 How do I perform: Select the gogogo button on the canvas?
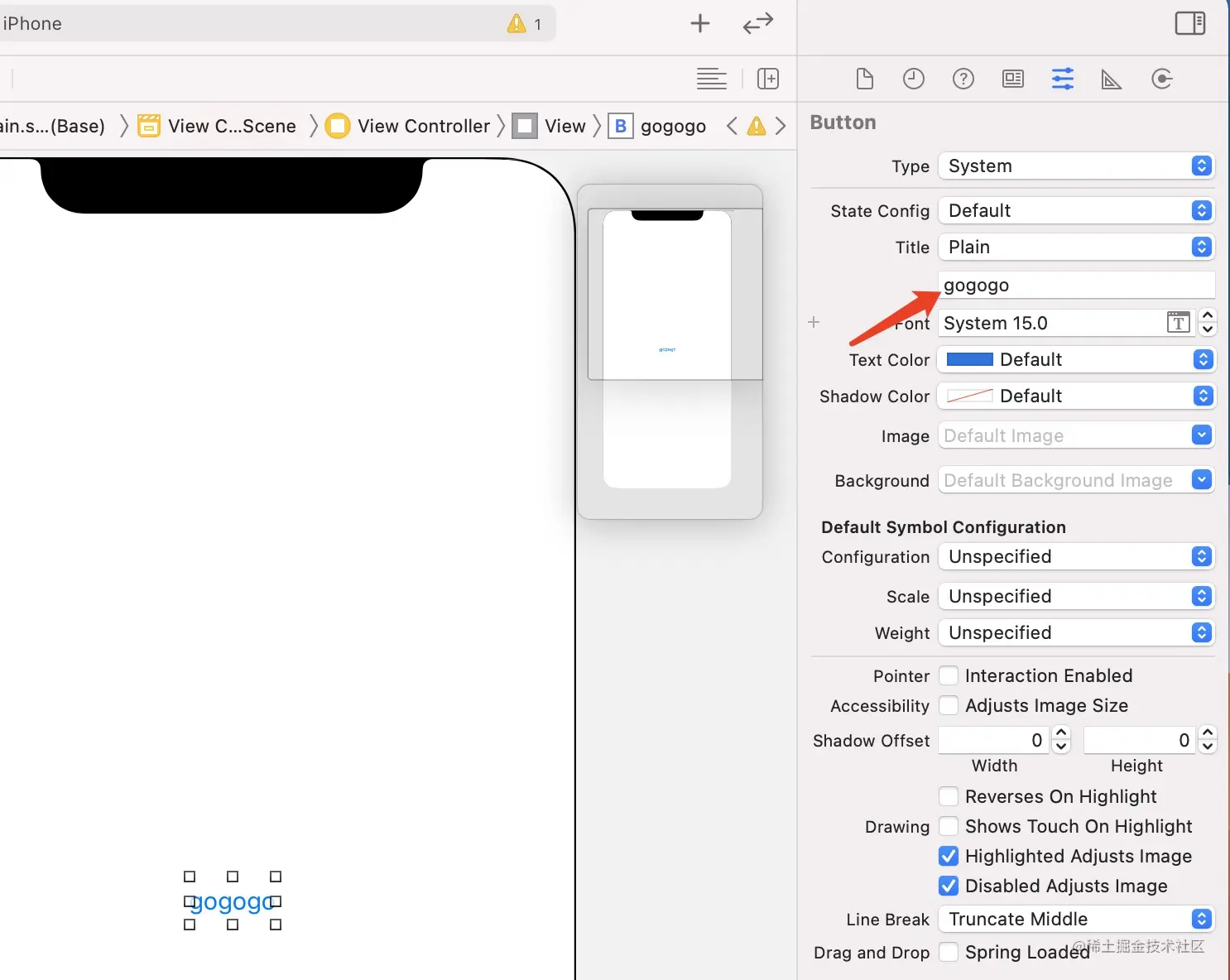[x=233, y=901]
